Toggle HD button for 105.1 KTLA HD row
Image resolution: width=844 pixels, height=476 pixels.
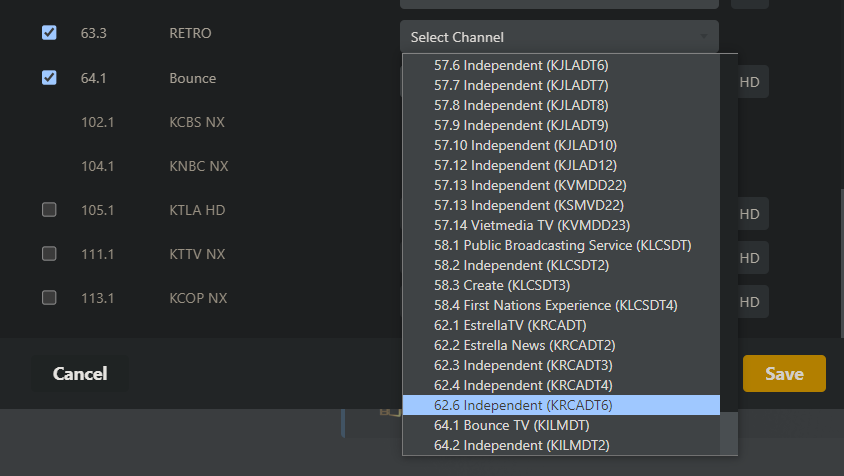pos(751,214)
